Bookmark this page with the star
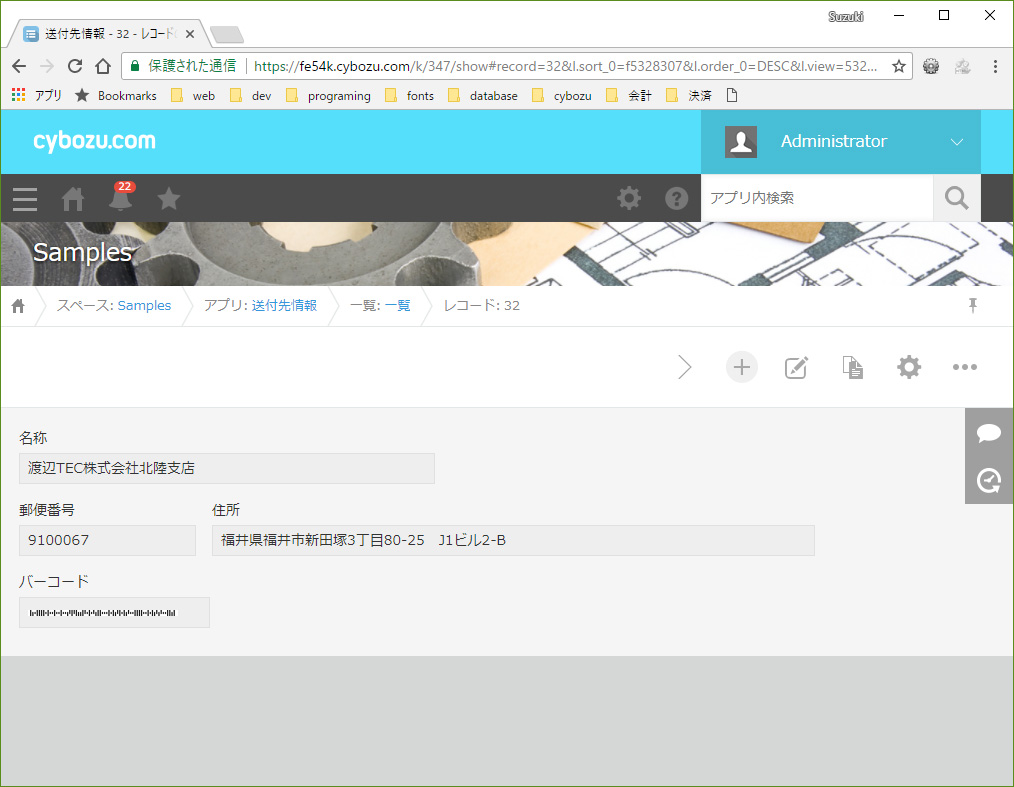 (898, 66)
